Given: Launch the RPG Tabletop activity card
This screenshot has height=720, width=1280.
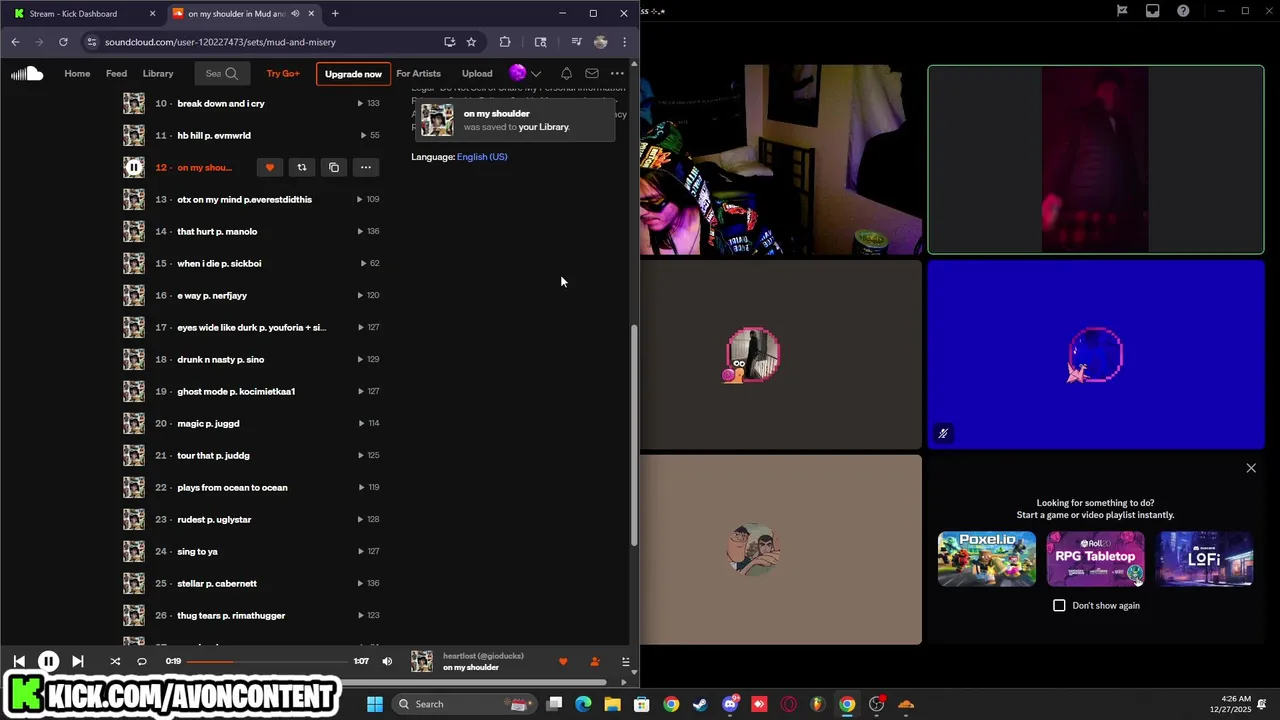Looking at the screenshot, I should [x=1095, y=558].
